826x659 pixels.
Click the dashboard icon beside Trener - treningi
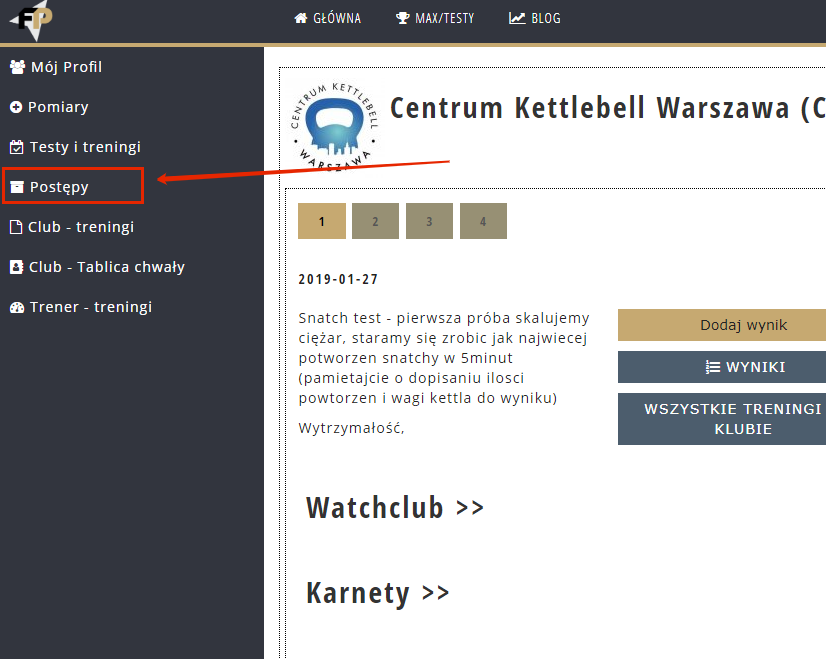[x=16, y=307]
